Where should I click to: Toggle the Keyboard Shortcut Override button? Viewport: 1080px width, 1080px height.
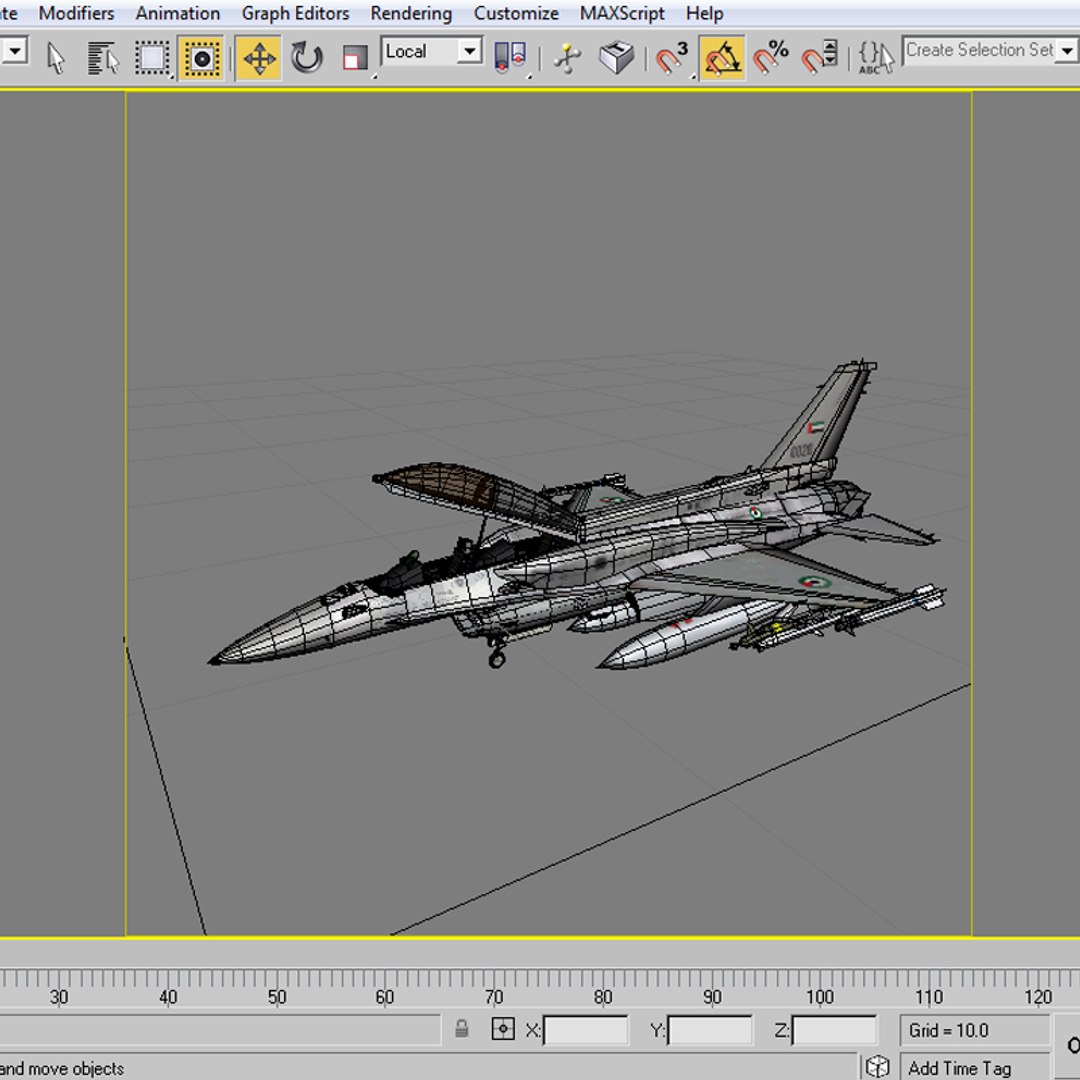point(616,58)
